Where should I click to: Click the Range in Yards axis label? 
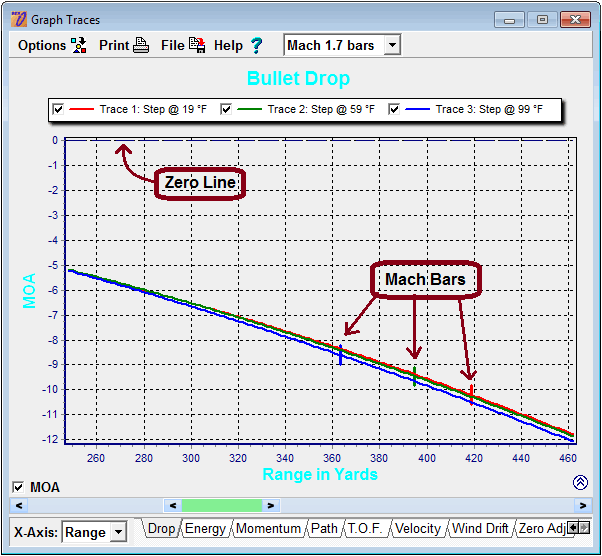[x=320, y=475]
